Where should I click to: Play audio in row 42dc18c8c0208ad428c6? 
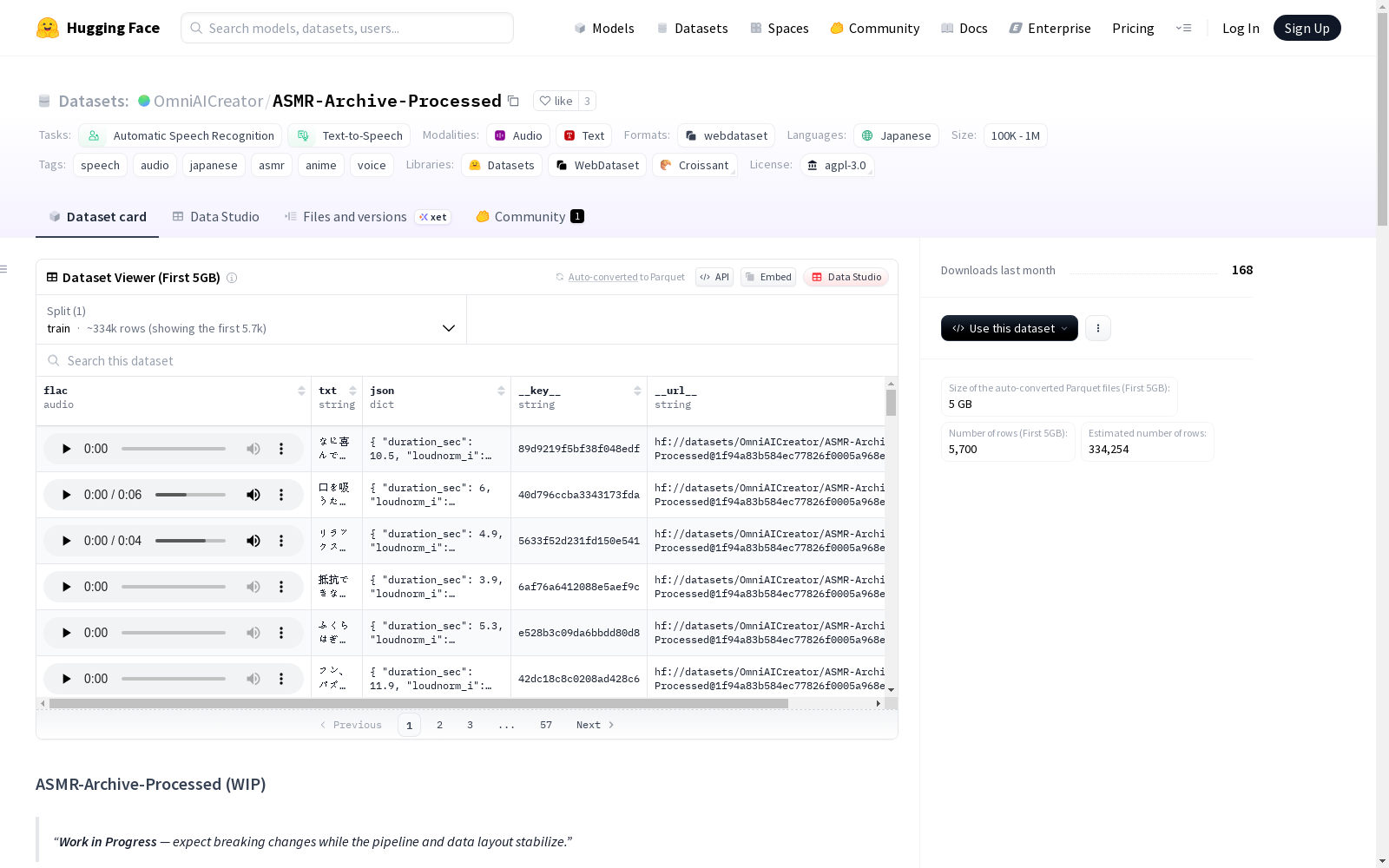(x=66, y=679)
